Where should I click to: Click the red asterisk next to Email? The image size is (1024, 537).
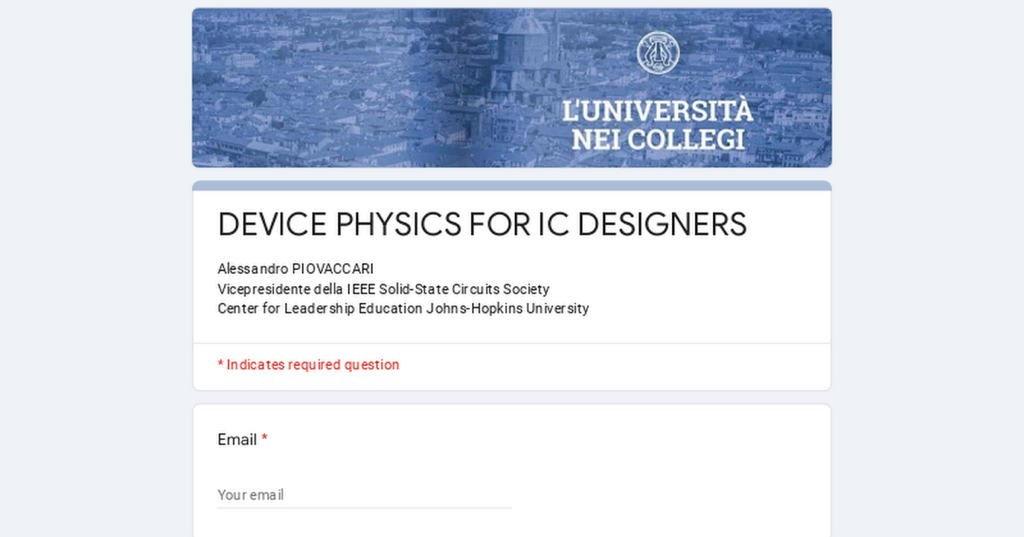pyautogui.click(x=264, y=440)
